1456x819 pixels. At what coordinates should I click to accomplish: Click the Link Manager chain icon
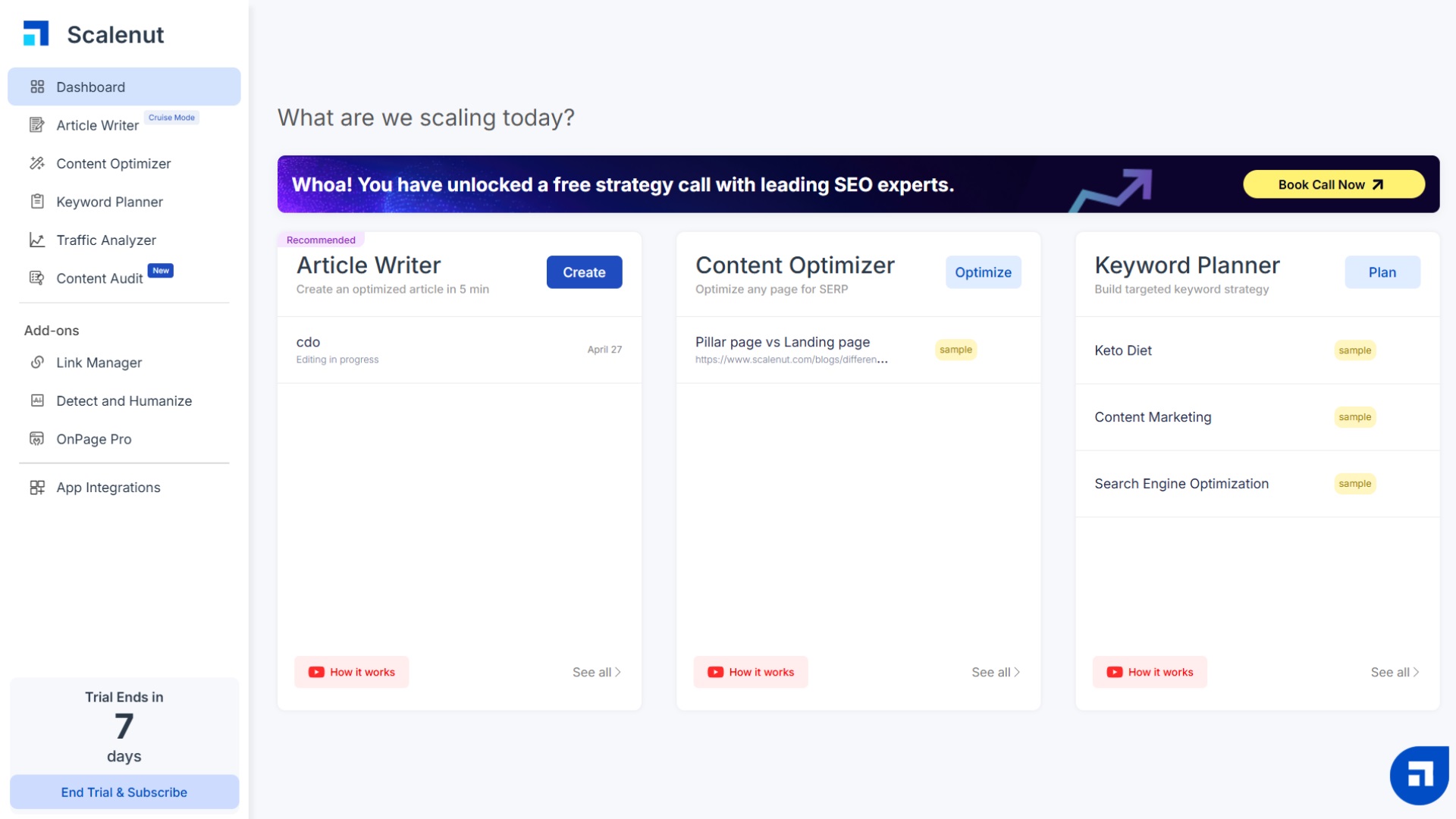point(36,362)
